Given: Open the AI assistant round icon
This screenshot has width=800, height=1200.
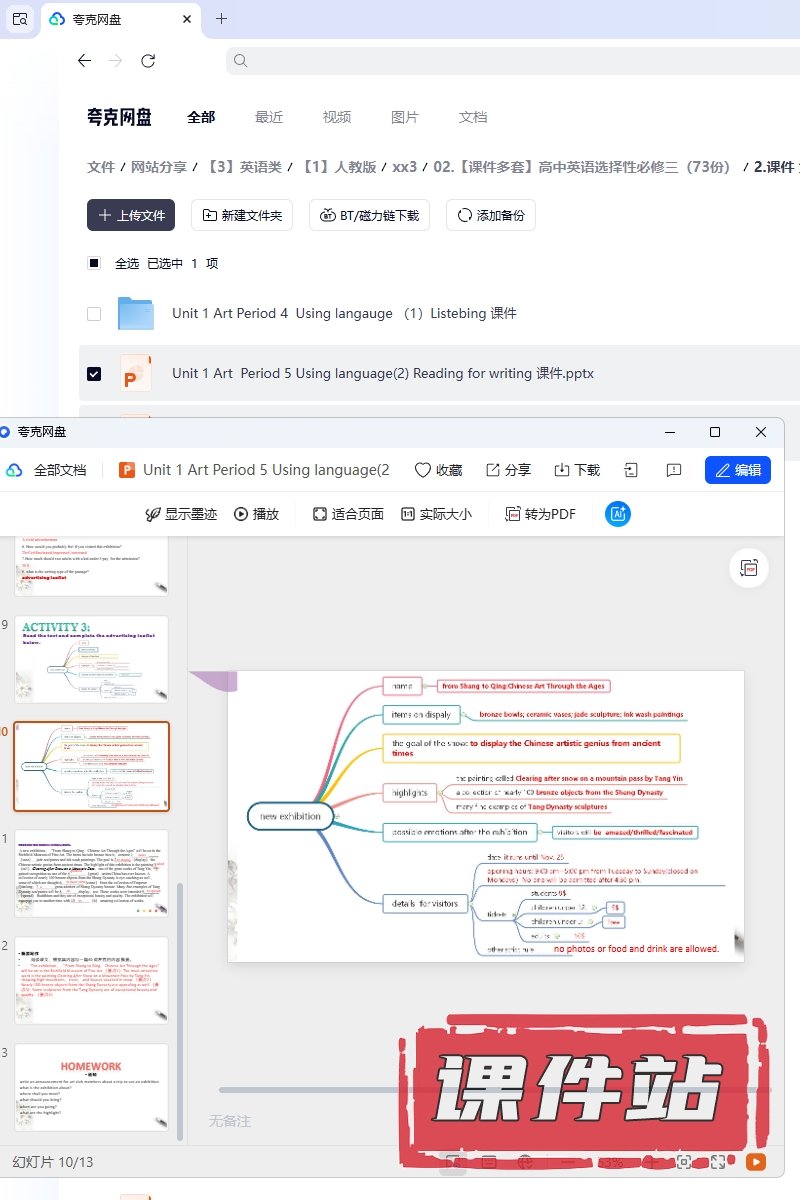Looking at the screenshot, I should (x=618, y=514).
